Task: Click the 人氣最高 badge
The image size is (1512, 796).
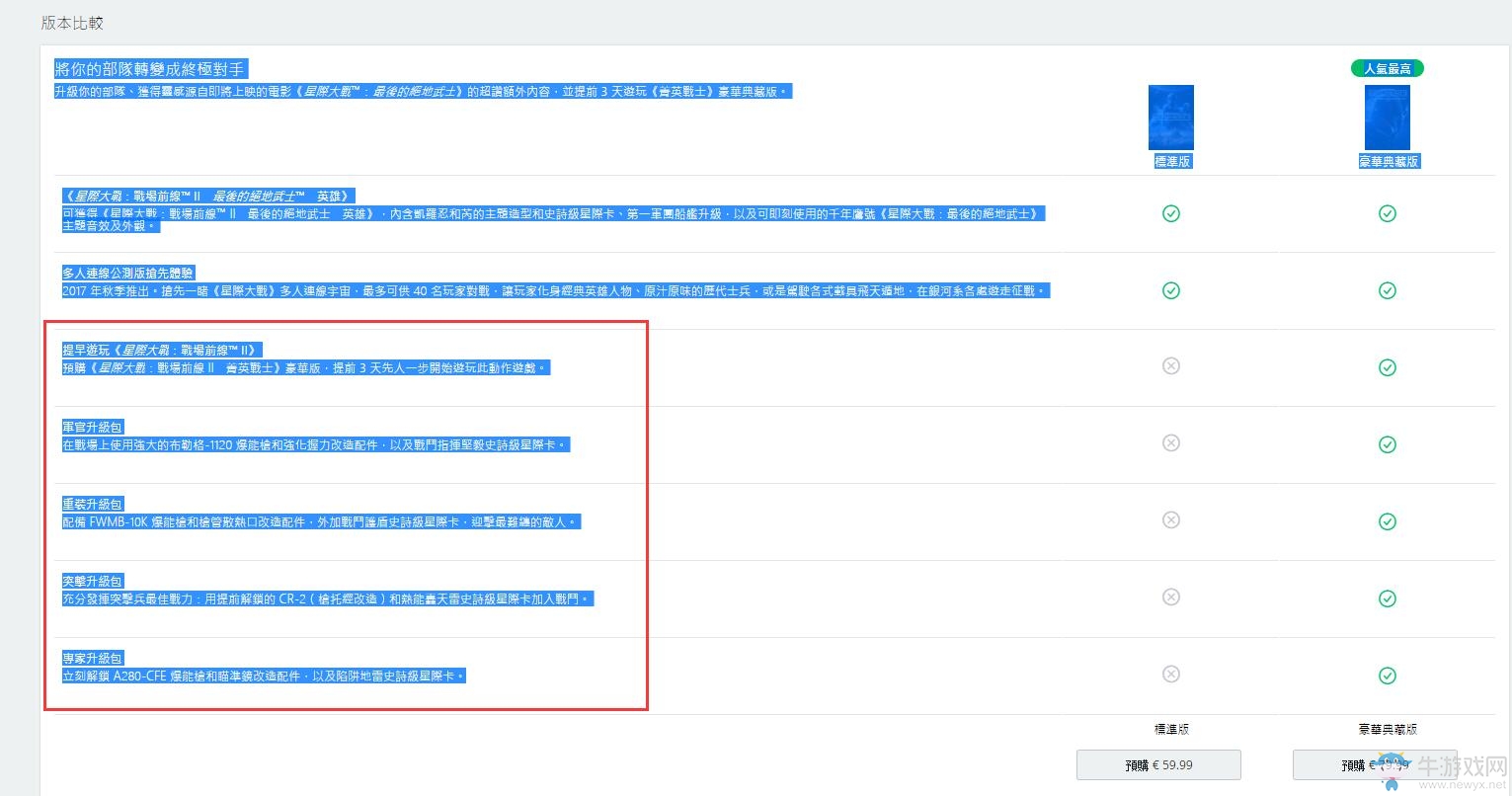Action: [x=1387, y=68]
